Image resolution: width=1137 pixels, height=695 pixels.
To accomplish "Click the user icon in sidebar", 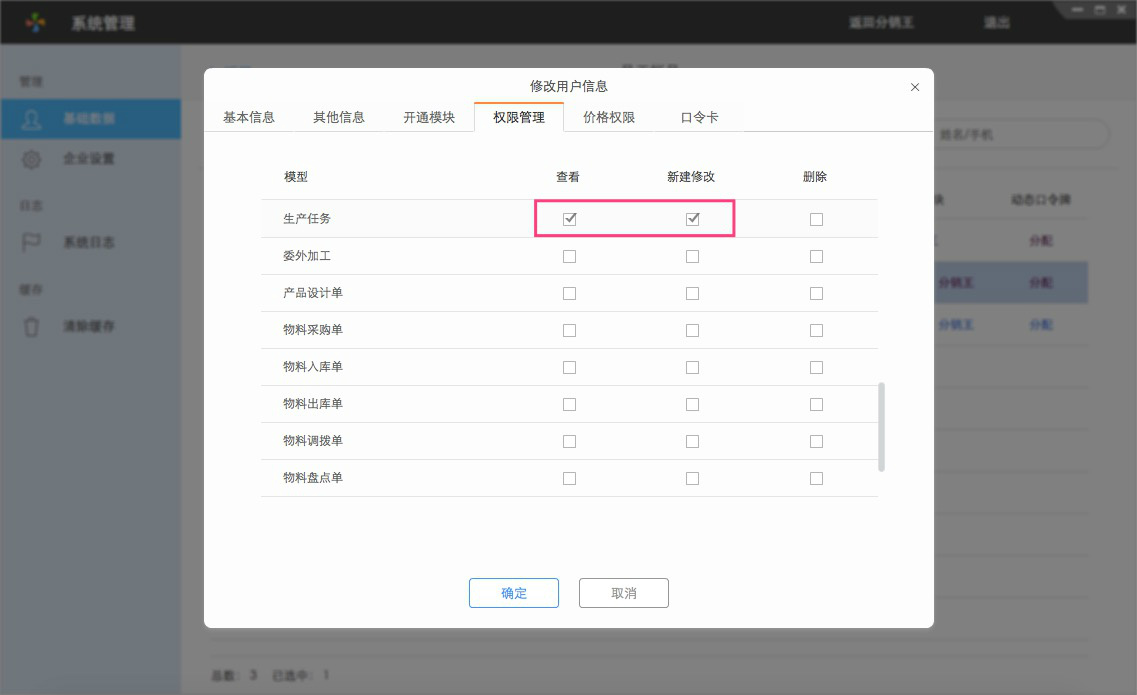I will coord(31,120).
